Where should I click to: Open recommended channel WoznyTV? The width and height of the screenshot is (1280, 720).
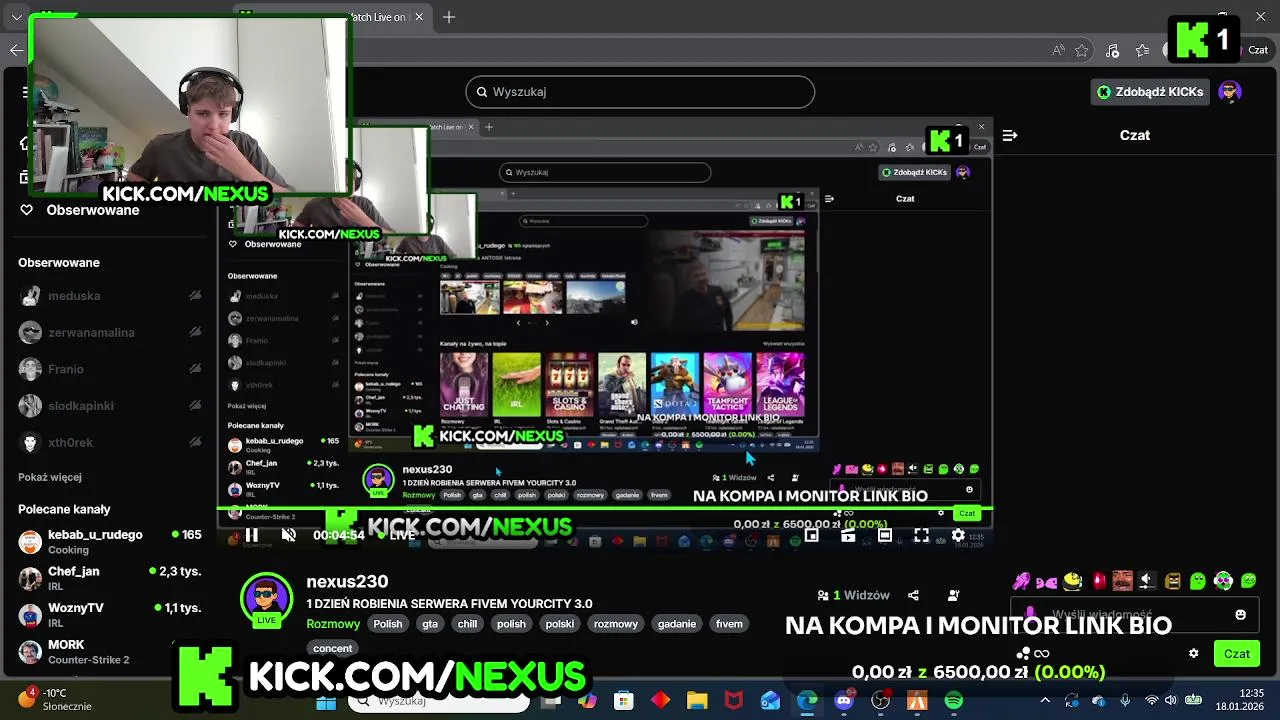tap(110, 614)
